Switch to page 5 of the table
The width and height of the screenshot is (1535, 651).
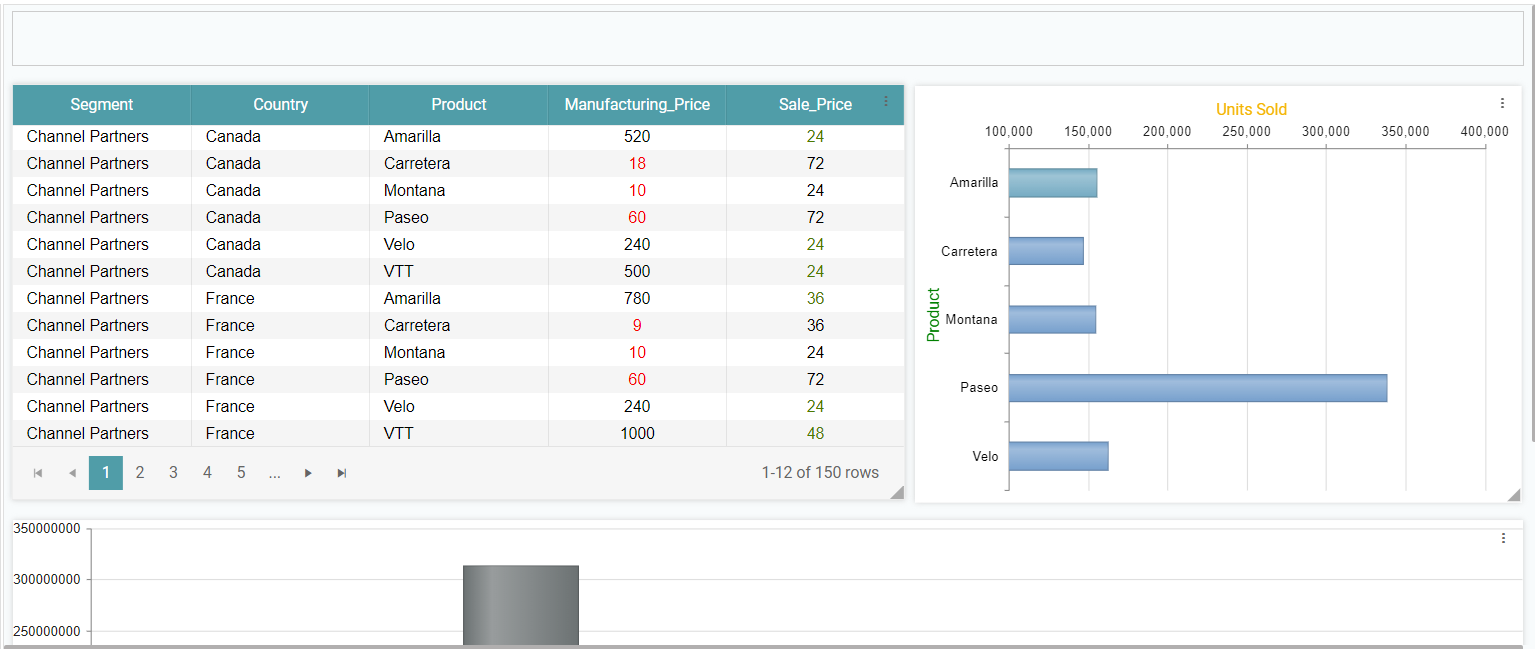[x=241, y=473]
